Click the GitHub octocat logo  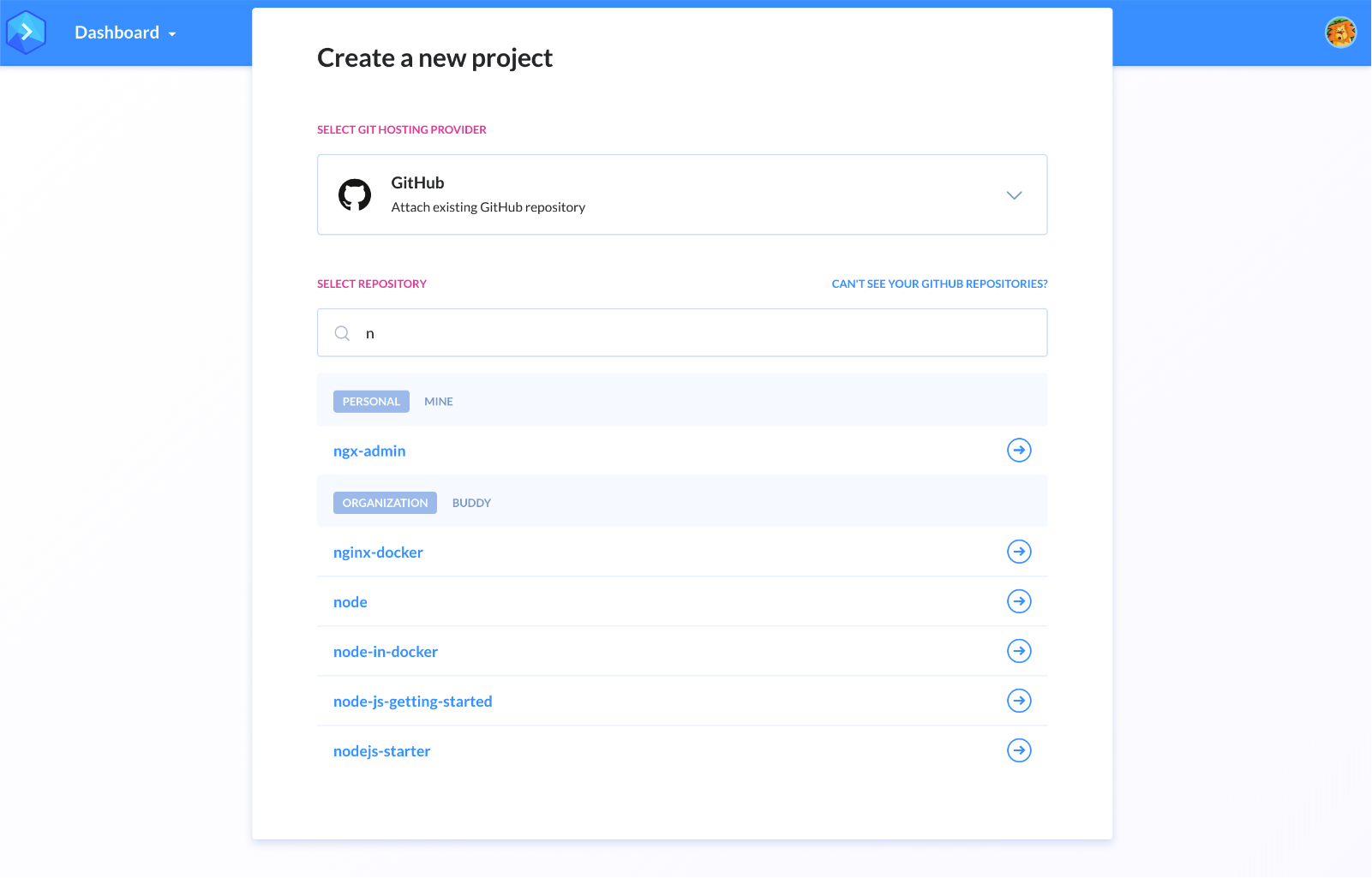[x=355, y=194]
